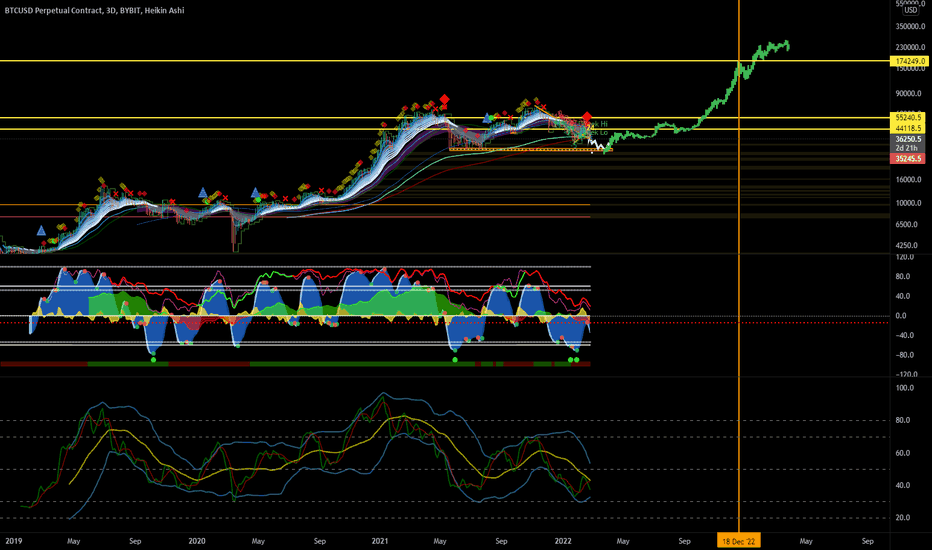Screen dimensions: 932x550
Task: Click the 2020 label on time axis
Action: point(197,541)
